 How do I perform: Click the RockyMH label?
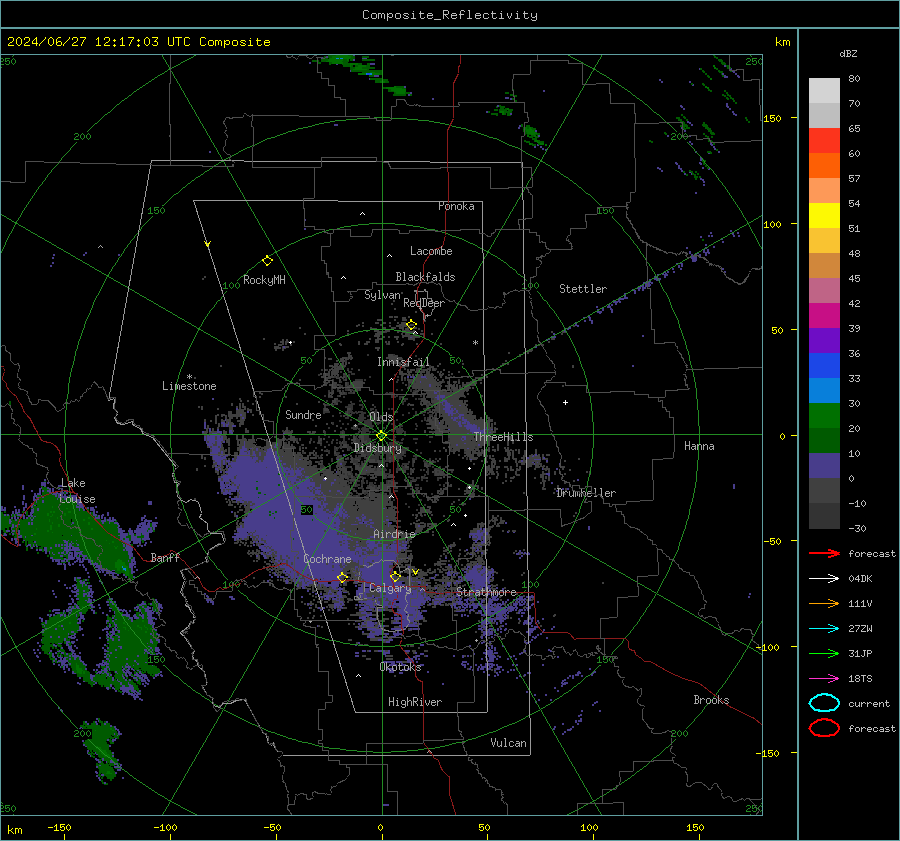tap(264, 280)
